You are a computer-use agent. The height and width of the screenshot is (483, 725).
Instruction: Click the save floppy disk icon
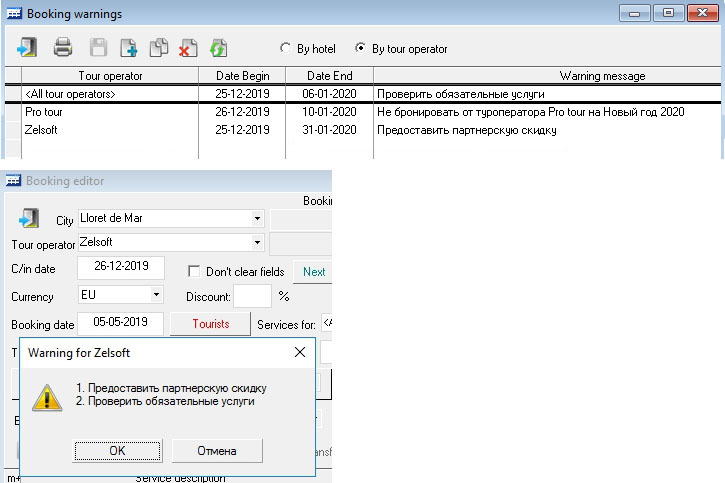(x=98, y=48)
